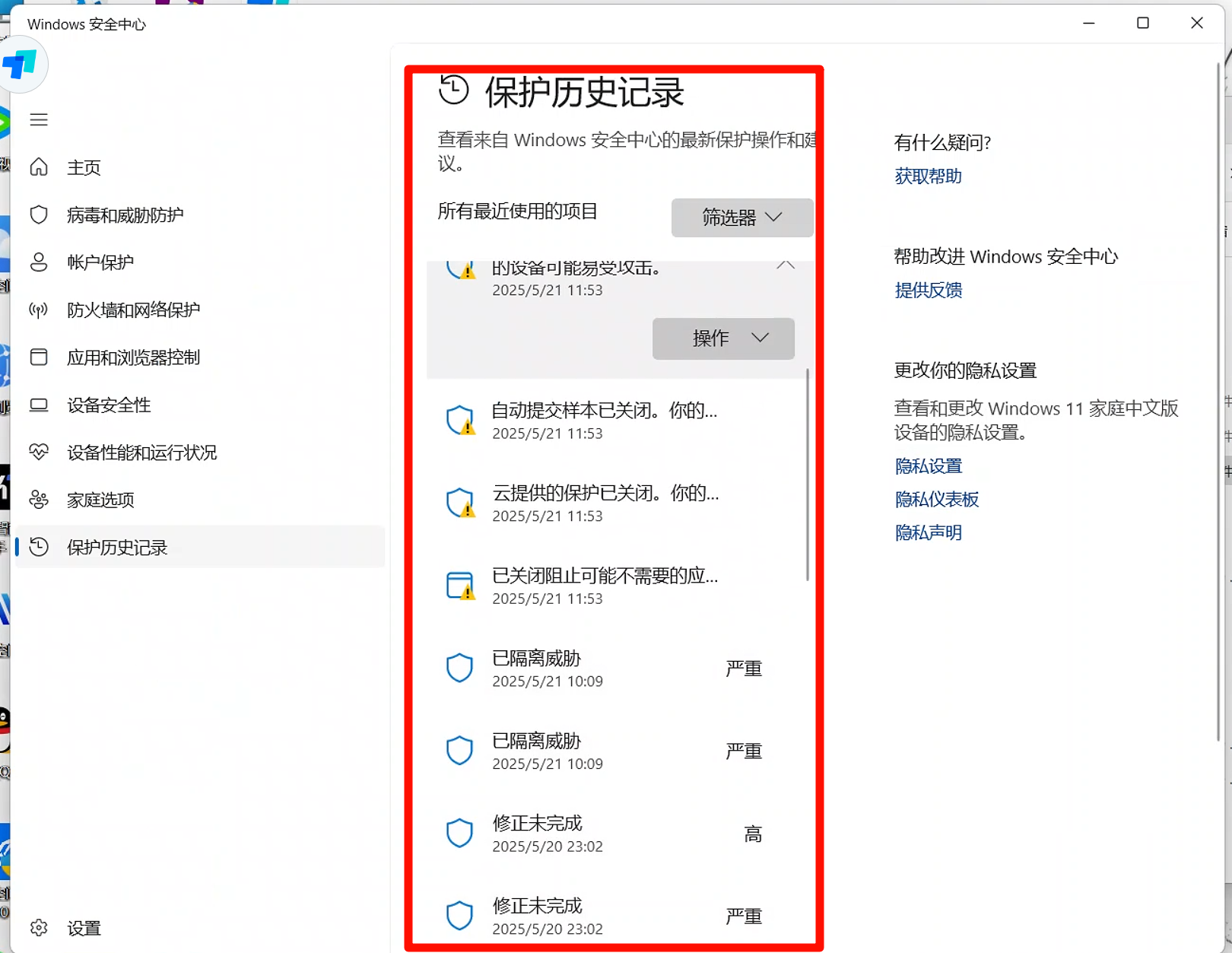Click shield icon for 病毒和威胁防护
1232x953 pixels.
tap(39, 214)
